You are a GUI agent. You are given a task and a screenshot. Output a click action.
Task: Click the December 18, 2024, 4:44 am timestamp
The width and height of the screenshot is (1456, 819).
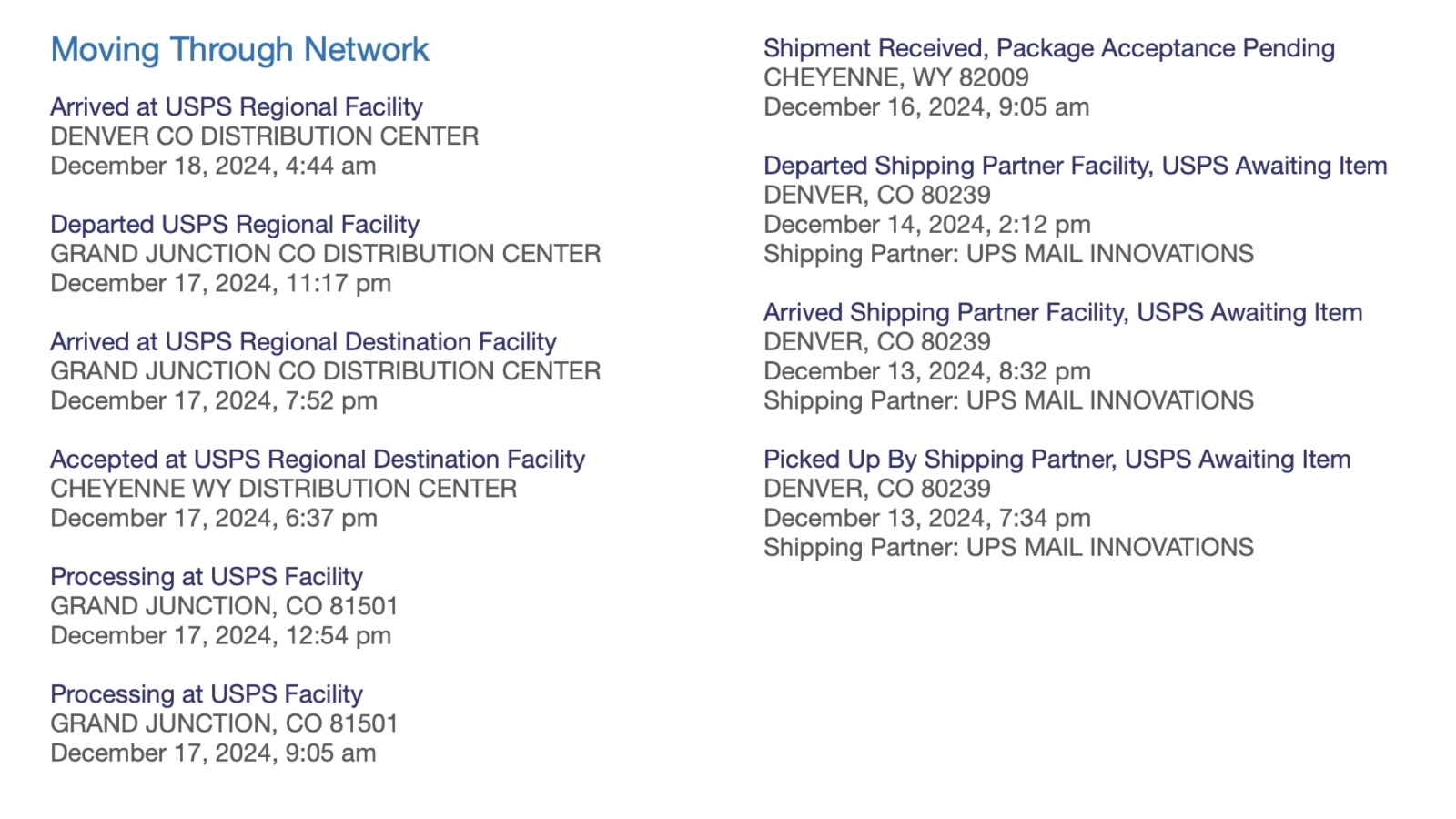click(213, 166)
